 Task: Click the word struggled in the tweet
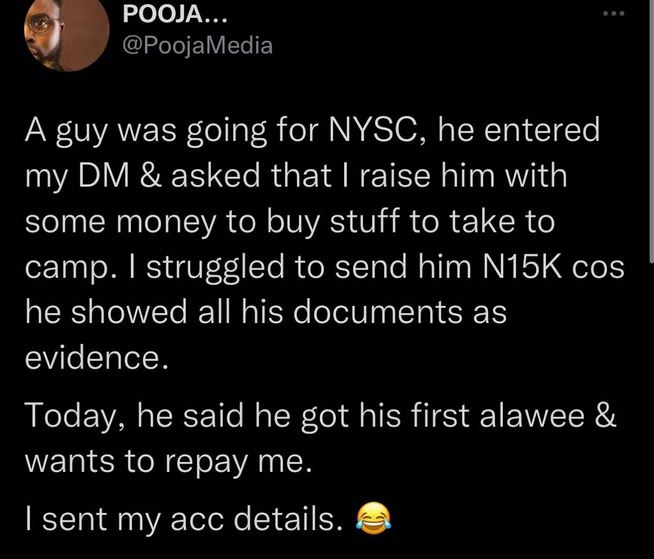[x=215, y=269]
